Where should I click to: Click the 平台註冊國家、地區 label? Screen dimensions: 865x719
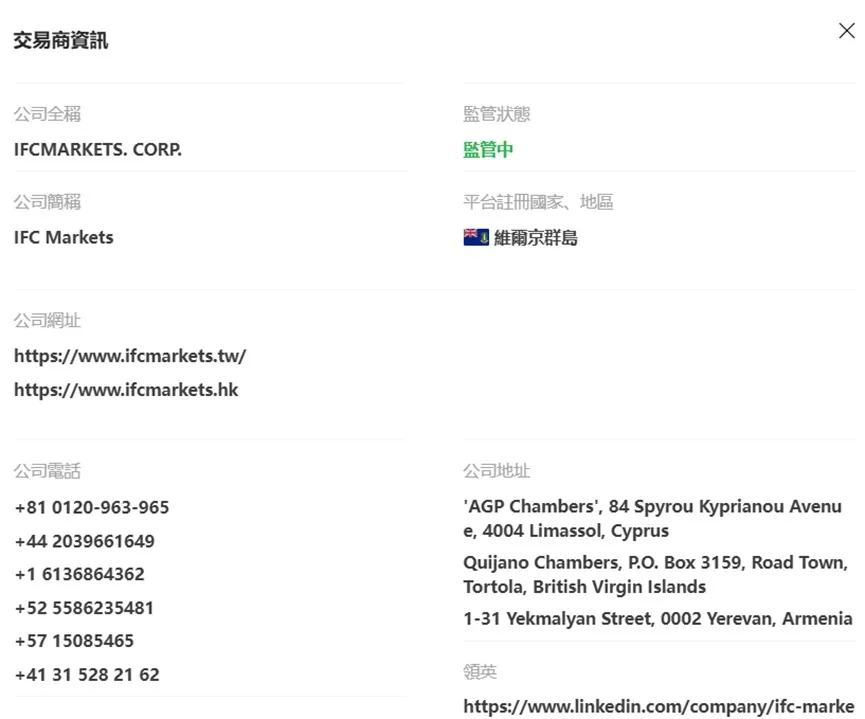point(538,202)
